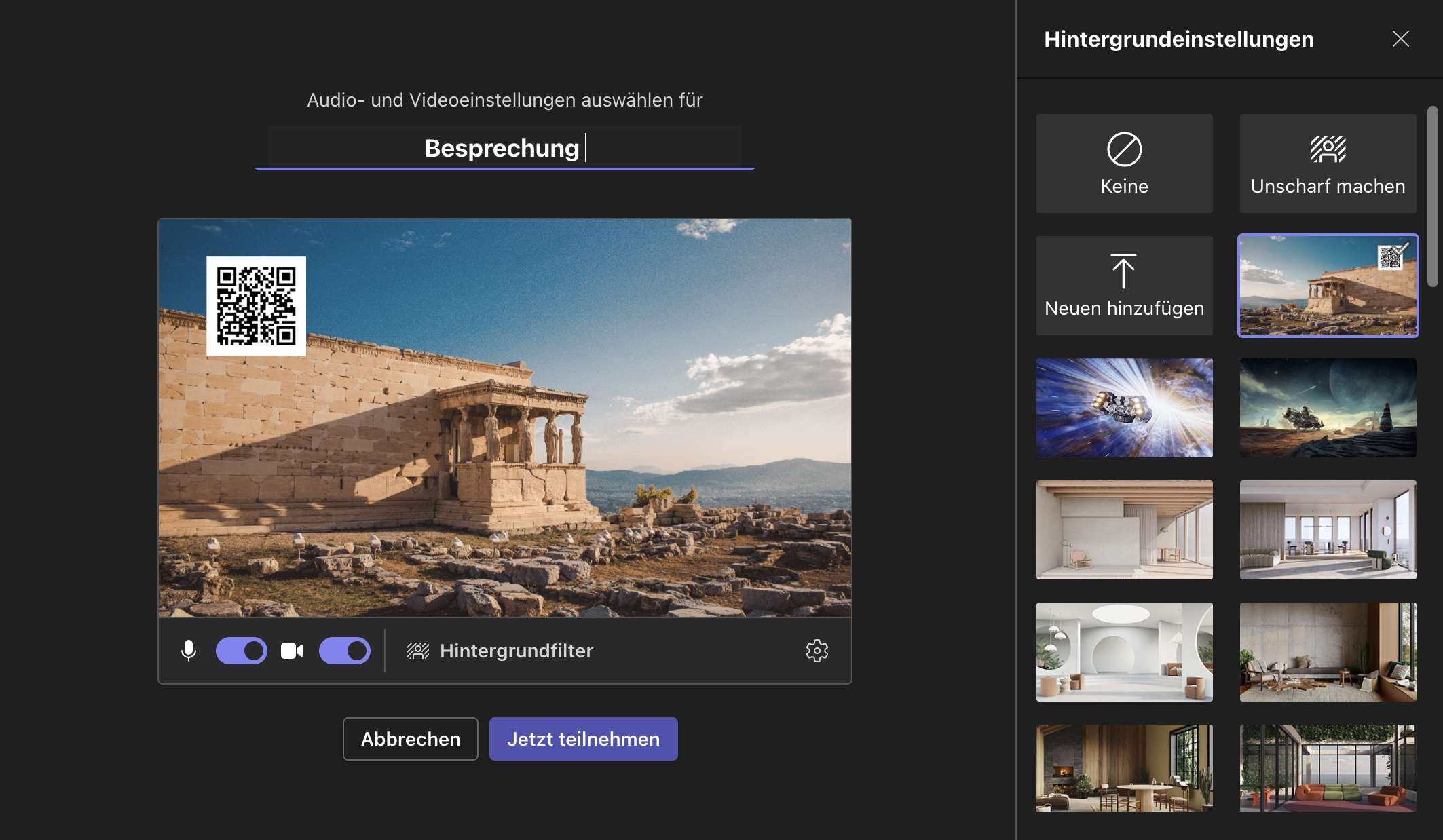Click Neuen hinzufügen upload option
The image size is (1443, 840).
point(1124,286)
